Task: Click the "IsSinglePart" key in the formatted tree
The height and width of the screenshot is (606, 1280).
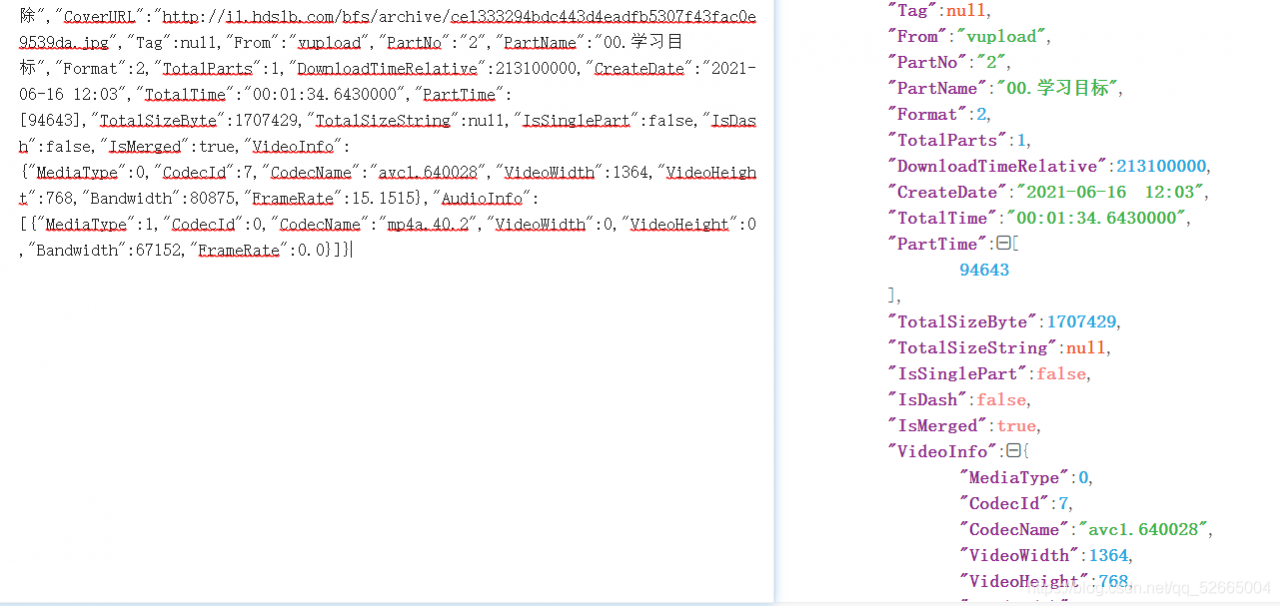Action: click(x=957, y=374)
